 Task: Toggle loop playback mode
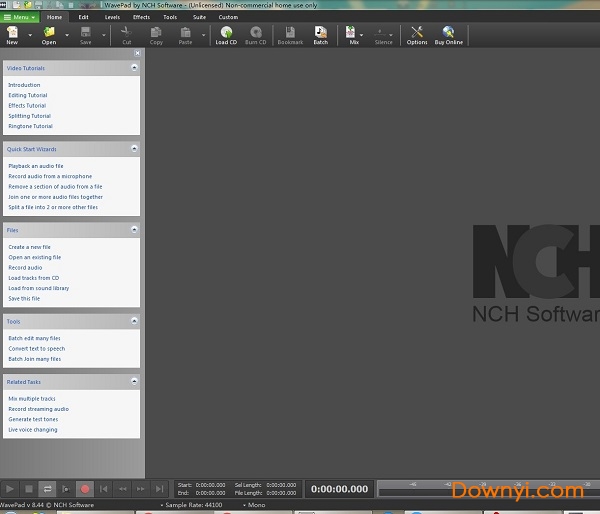47,489
